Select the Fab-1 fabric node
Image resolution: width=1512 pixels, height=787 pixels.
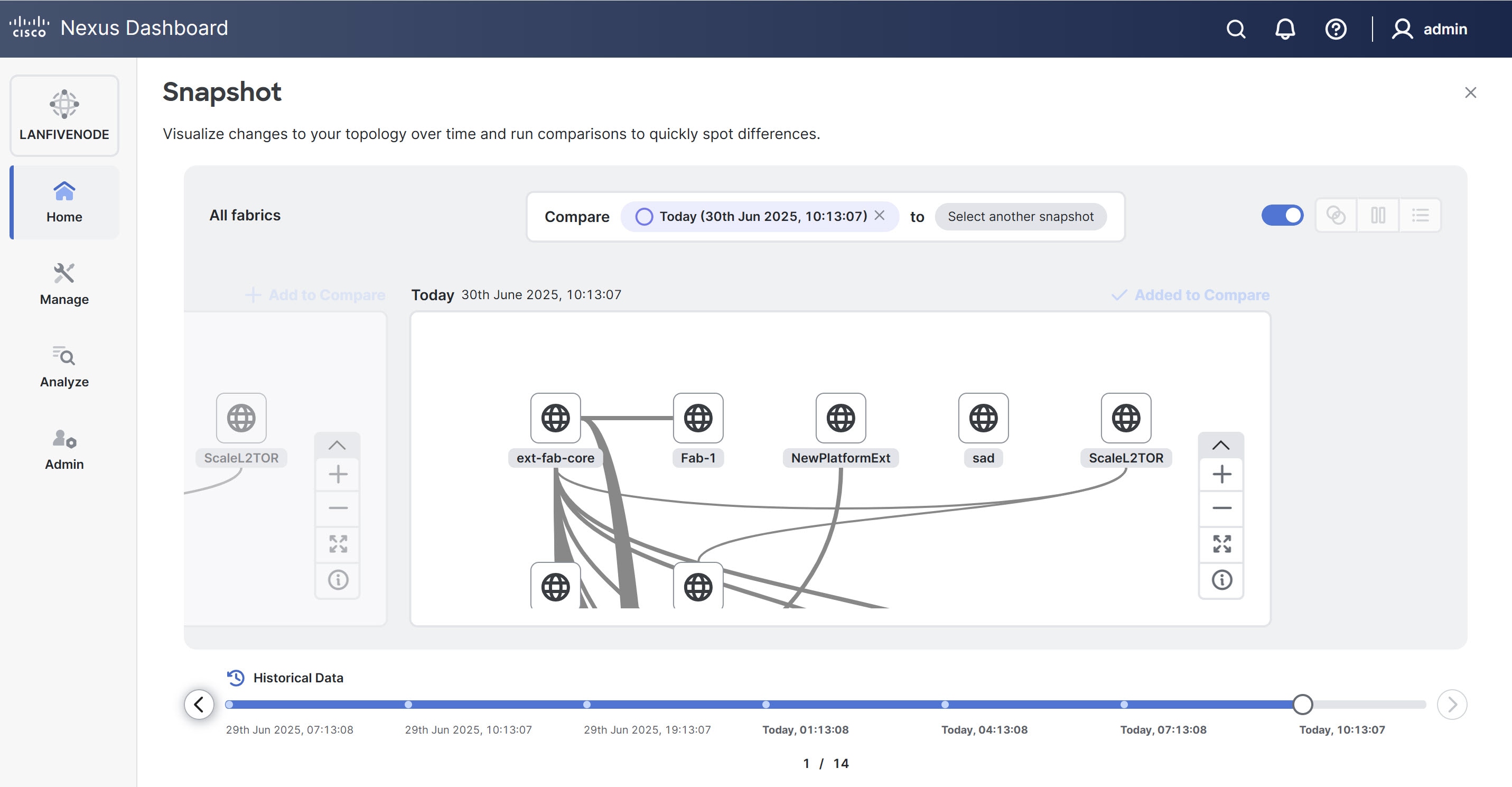coord(698,418)
